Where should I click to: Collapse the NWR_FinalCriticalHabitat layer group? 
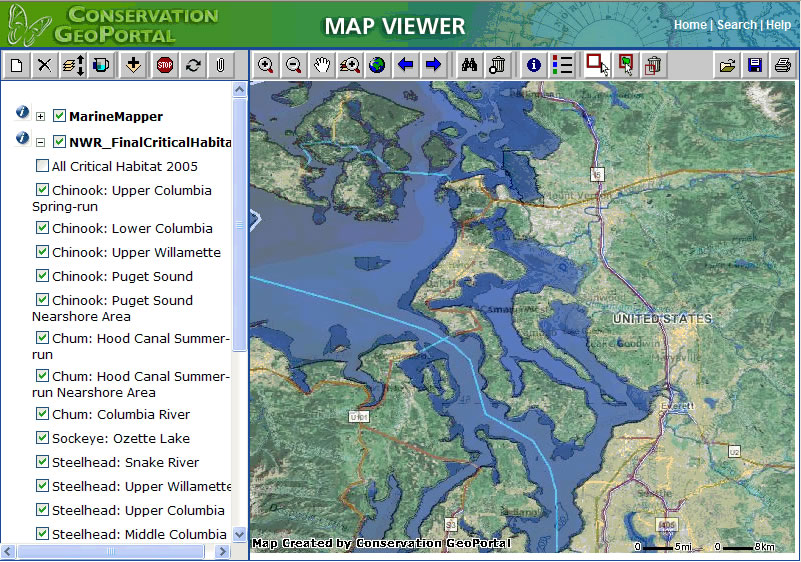pos(40,143)
